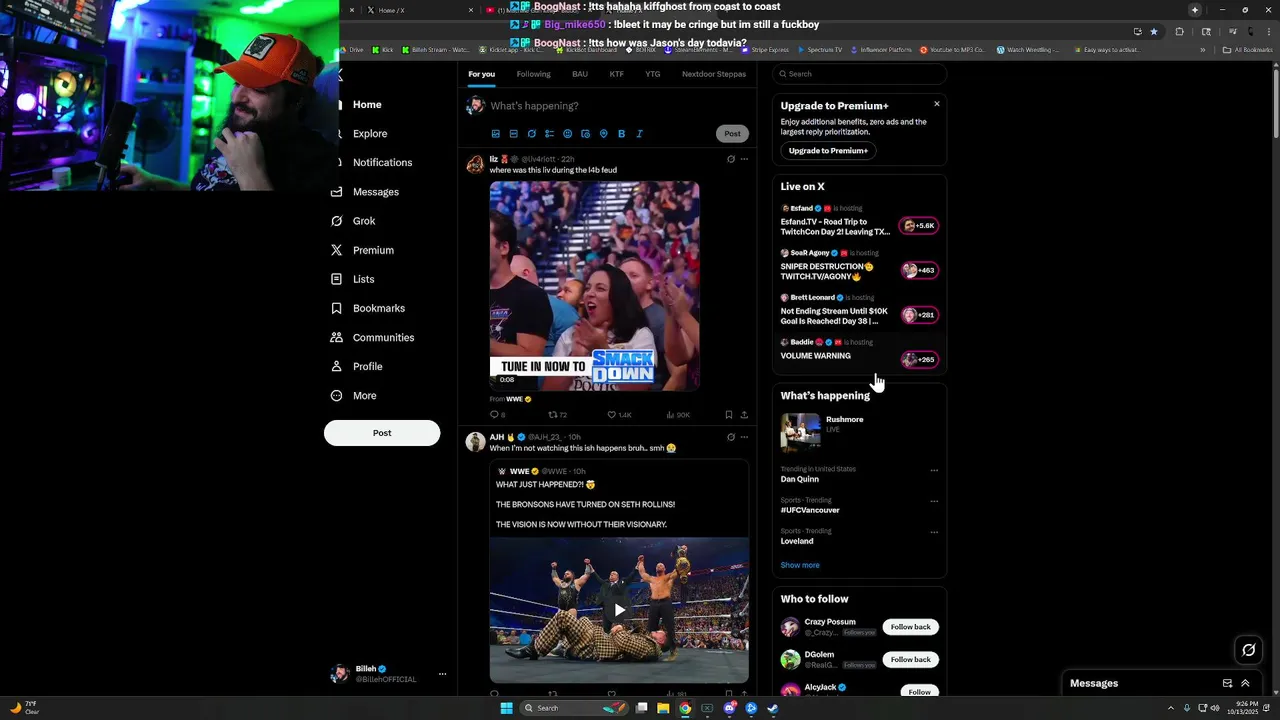The height and width of the screenshot is (720, 1280).
Task: Open the Windows Start menu
Action: click(x=506, y=708)
